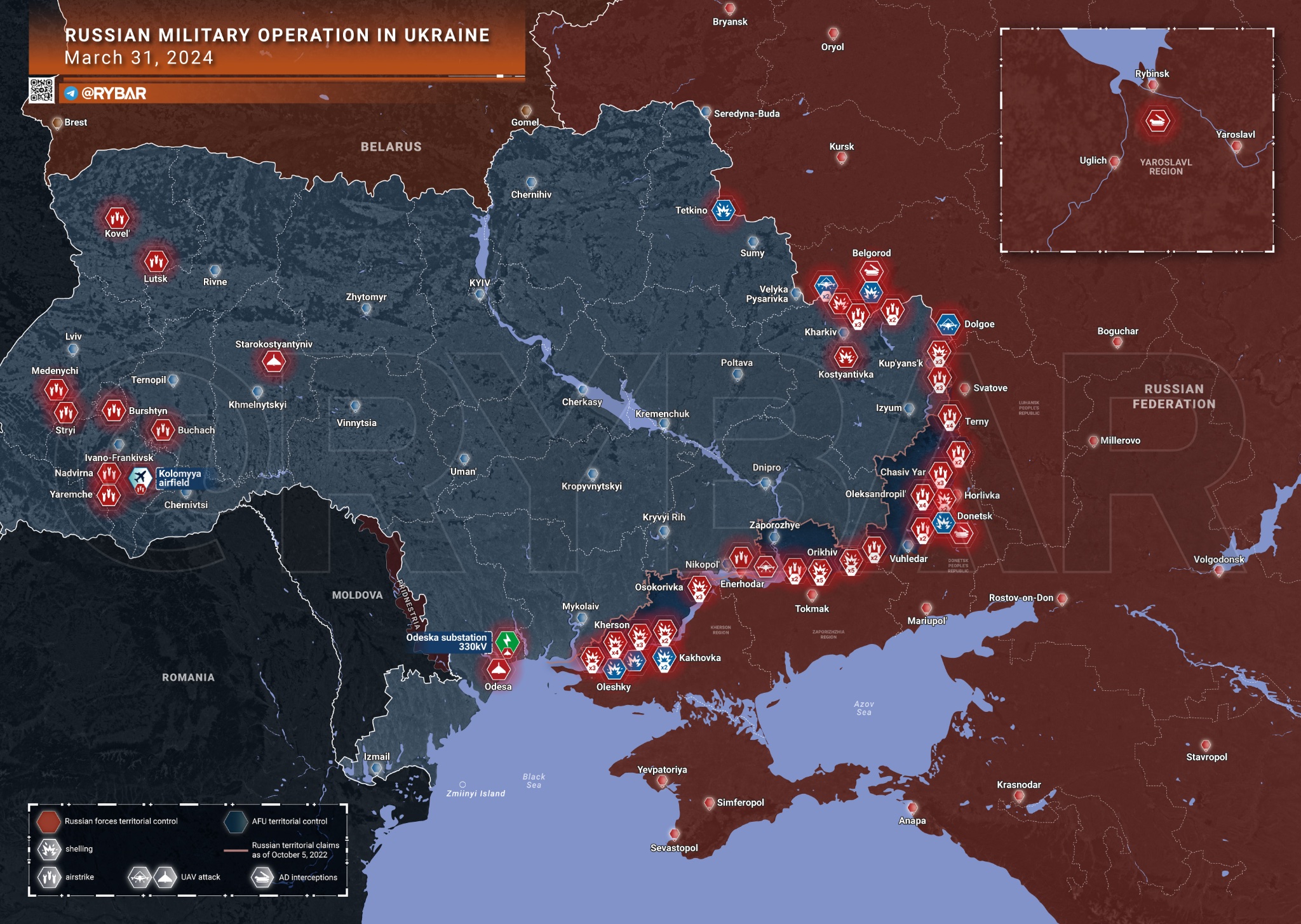Click the Izmail city label
The image size is (1301, 924).
(377, 757)
